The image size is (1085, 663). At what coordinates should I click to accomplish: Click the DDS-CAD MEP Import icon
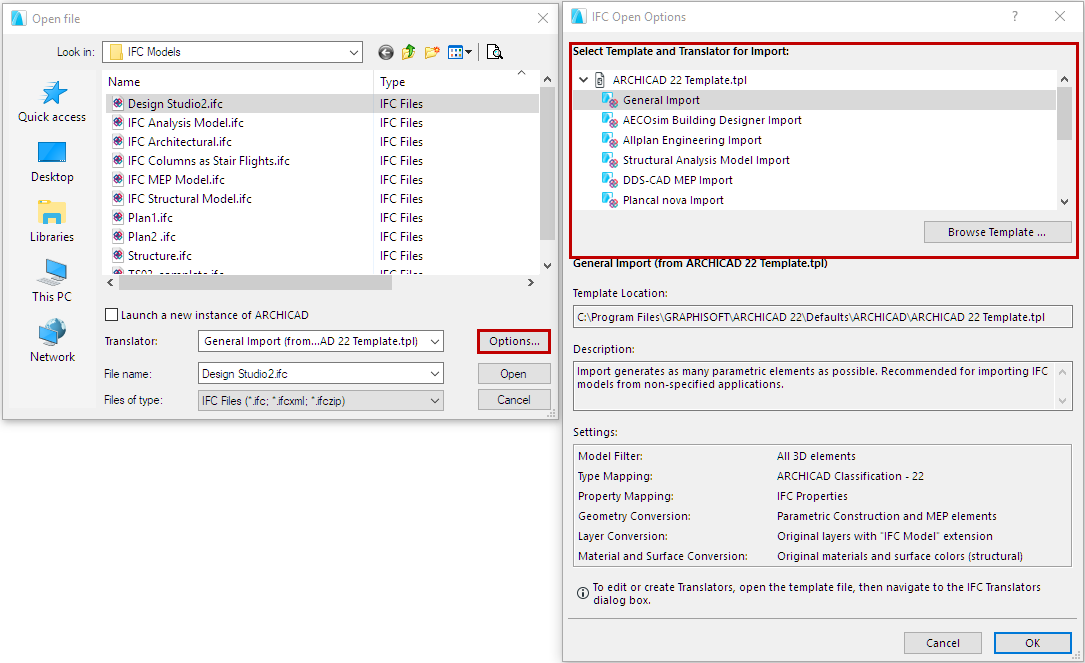(x=610, y=181)
